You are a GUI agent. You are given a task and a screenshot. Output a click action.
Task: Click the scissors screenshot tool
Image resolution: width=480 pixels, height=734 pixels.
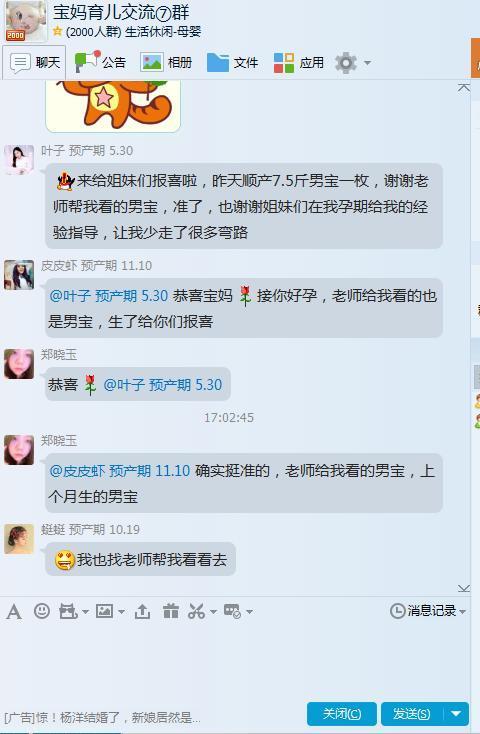197,611
